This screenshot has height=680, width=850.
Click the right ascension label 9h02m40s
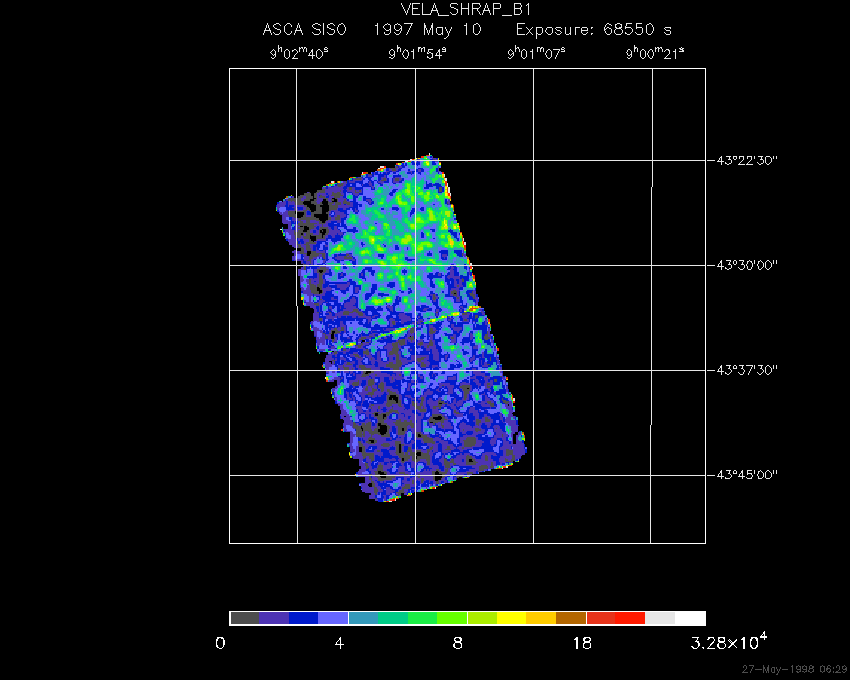[x=299, y=53]
